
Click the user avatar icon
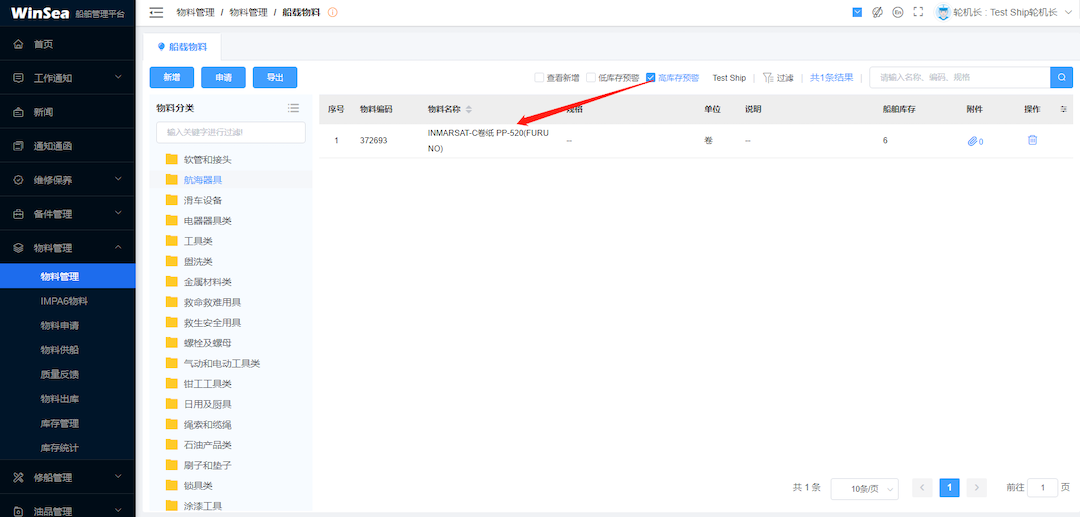942,12
